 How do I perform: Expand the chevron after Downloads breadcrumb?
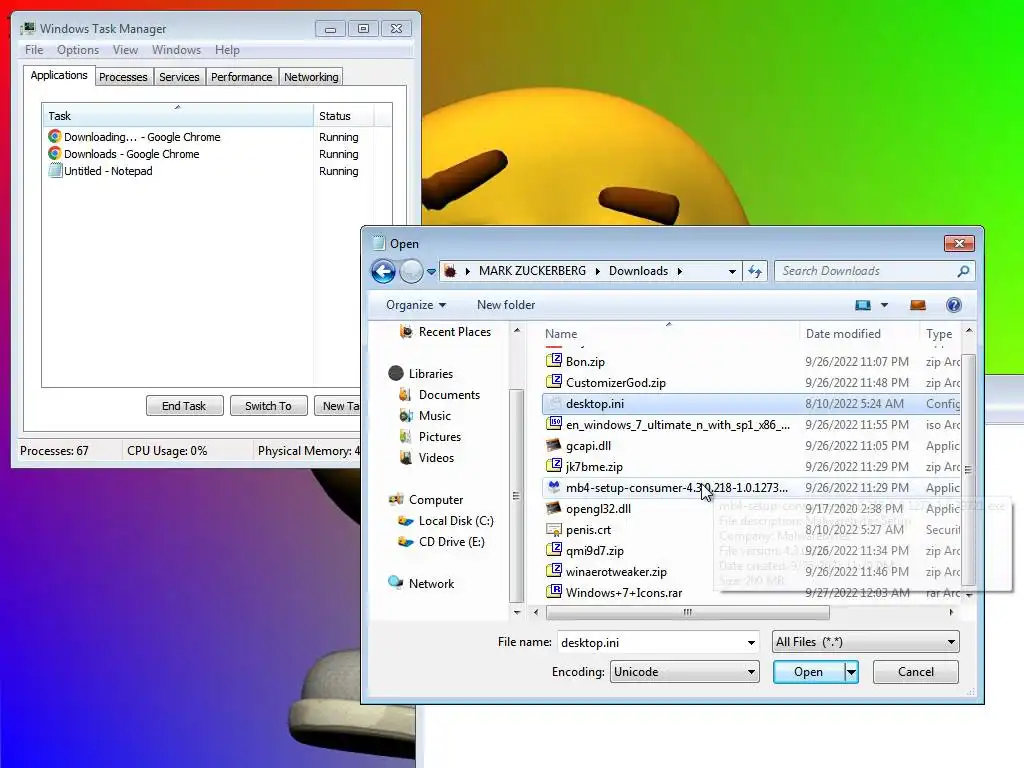[x=680, y=271]
